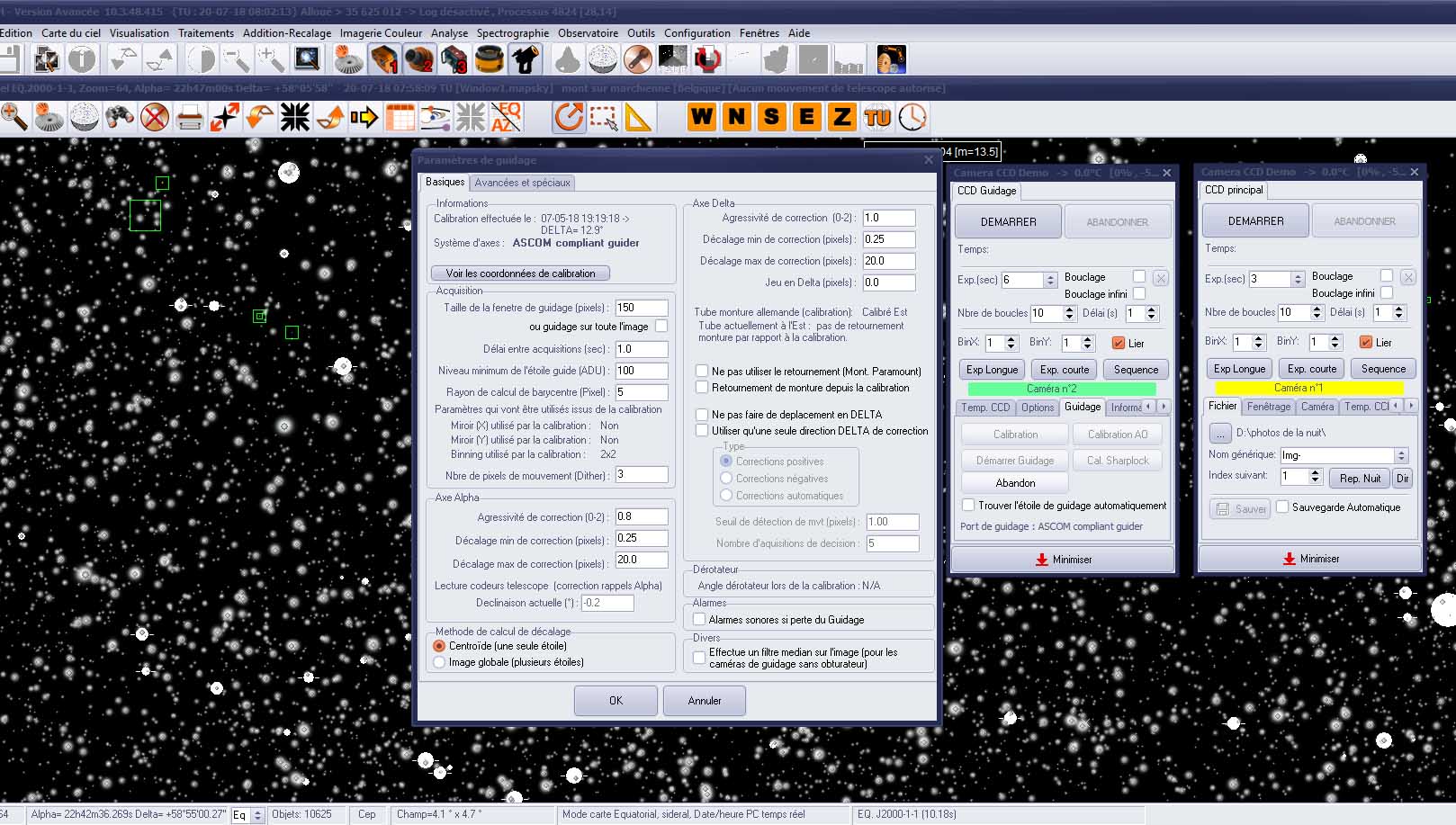1456x825 pixels.
Task: Select the dashed rectangle selection tool
Action: pos(604,117)
